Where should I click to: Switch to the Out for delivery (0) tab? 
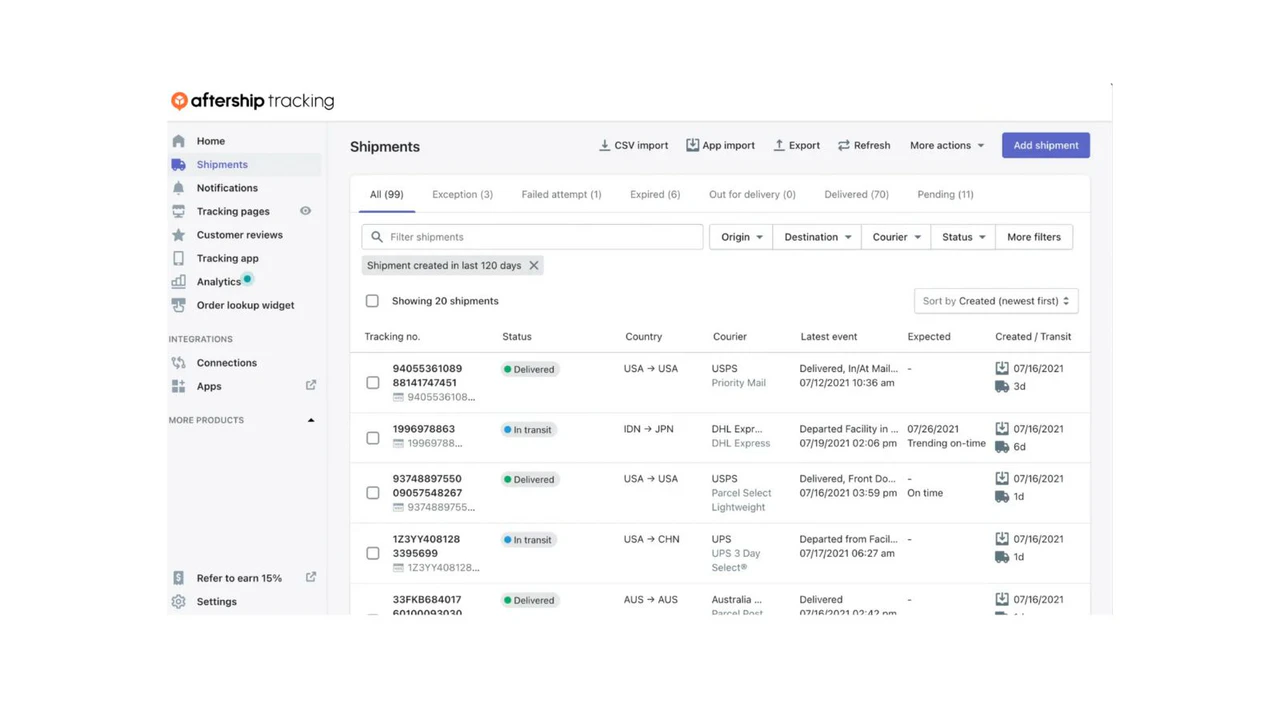coord(752,194)
